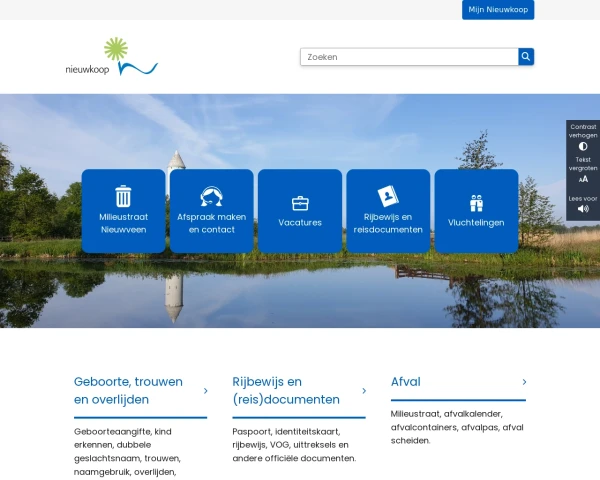Open the Milieustraat Nieuwveen tile
Viewport: 600px width, 480px height.
[123, 211]
